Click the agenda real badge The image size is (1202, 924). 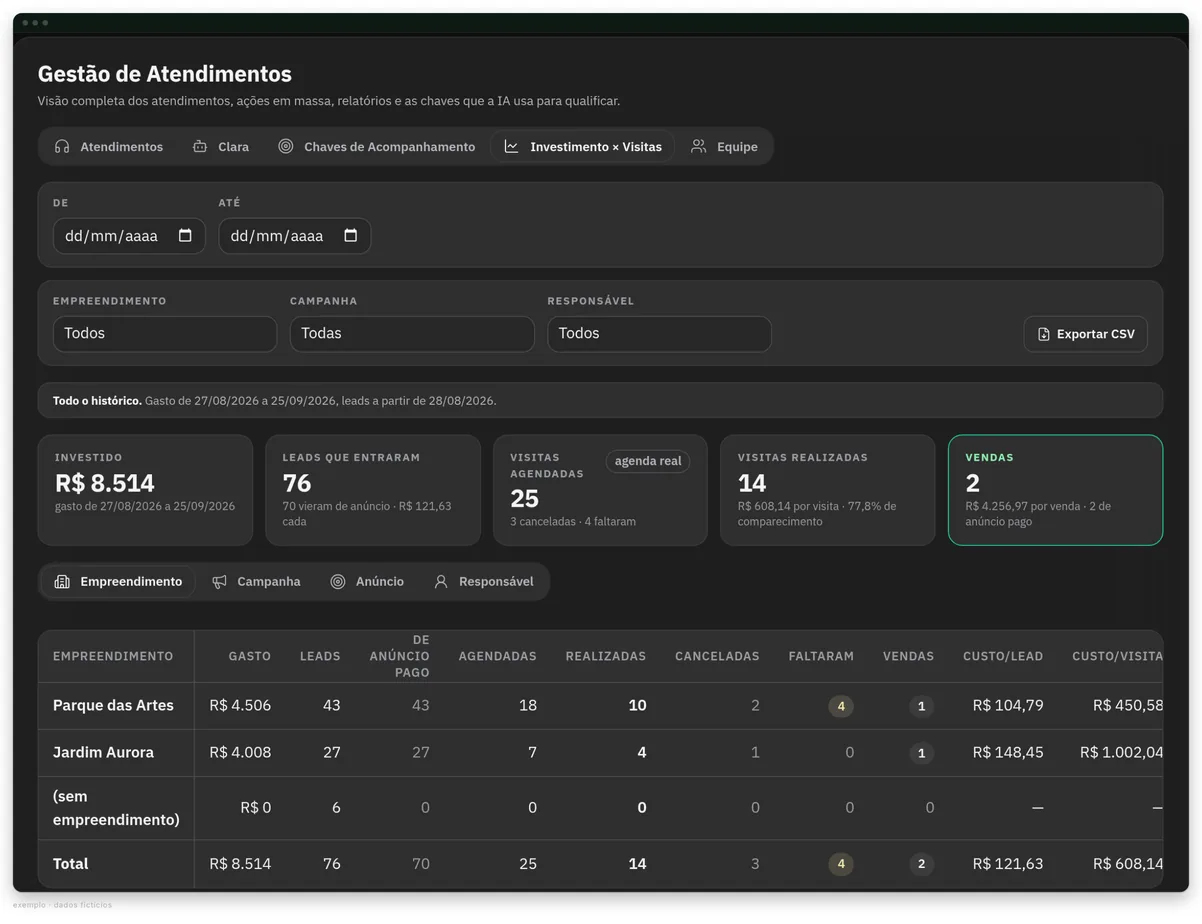point(648,461)
